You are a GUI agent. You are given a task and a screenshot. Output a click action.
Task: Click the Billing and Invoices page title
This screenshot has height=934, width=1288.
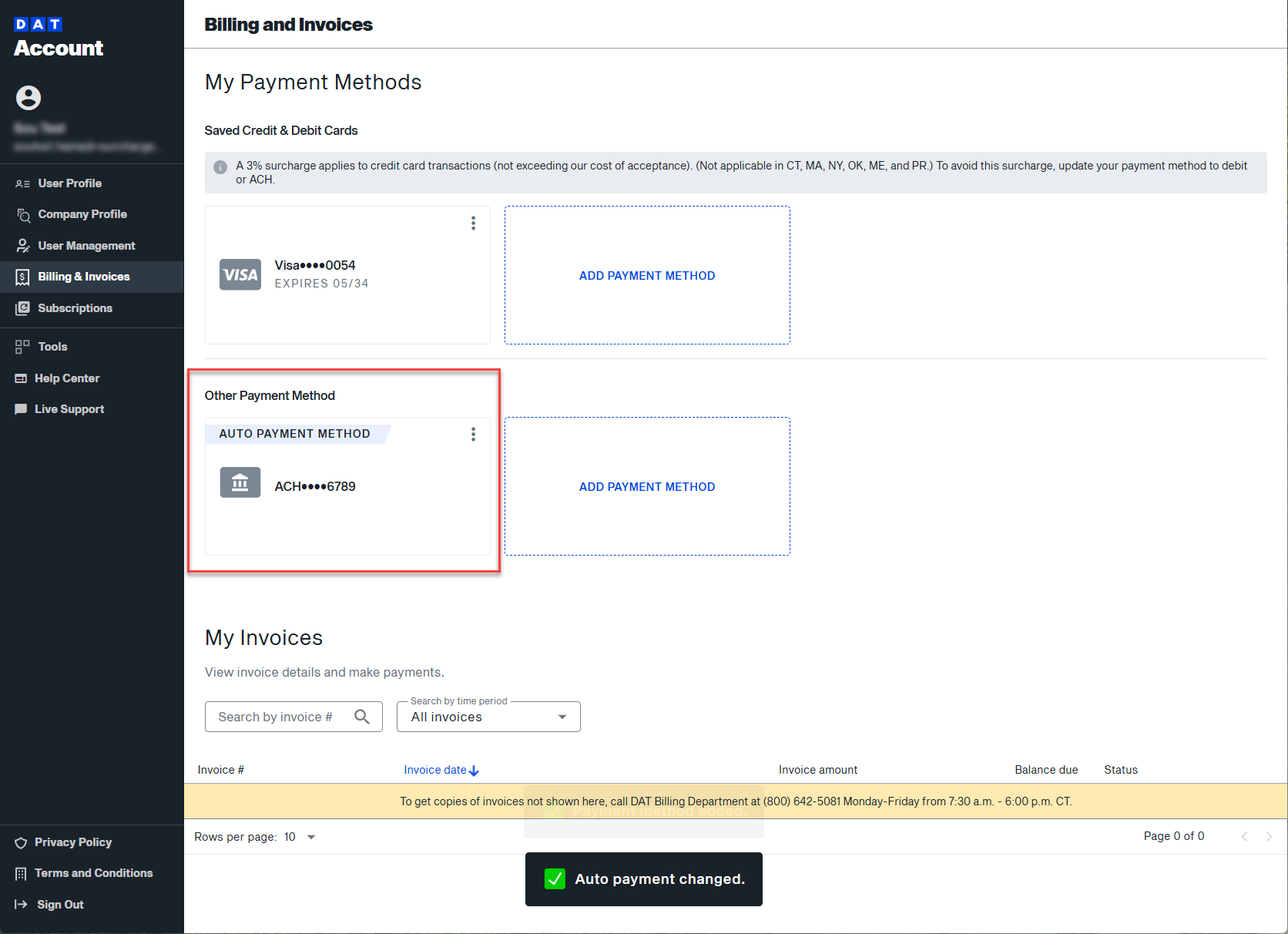click(x=288, y=25)
